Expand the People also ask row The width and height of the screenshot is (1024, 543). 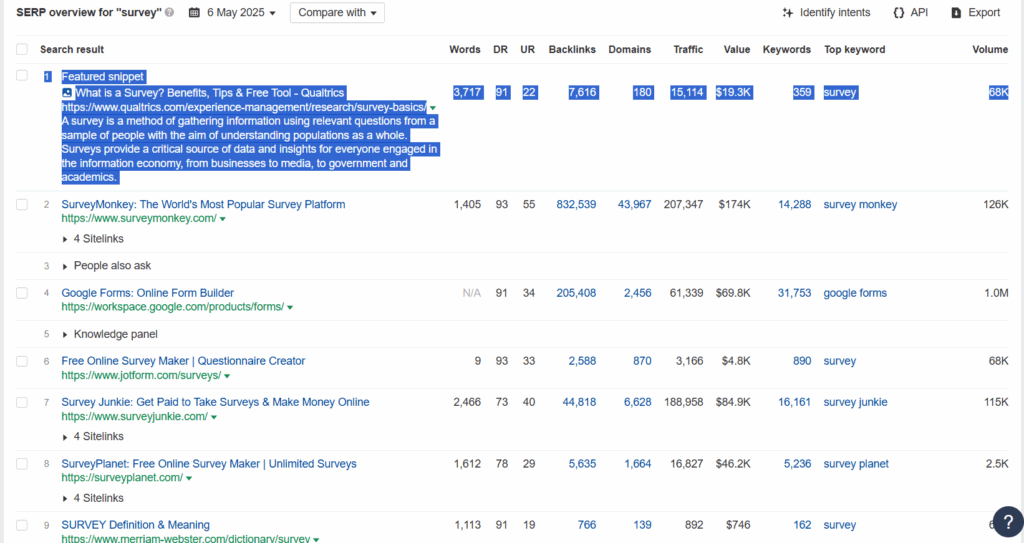[x=106, y=266]
